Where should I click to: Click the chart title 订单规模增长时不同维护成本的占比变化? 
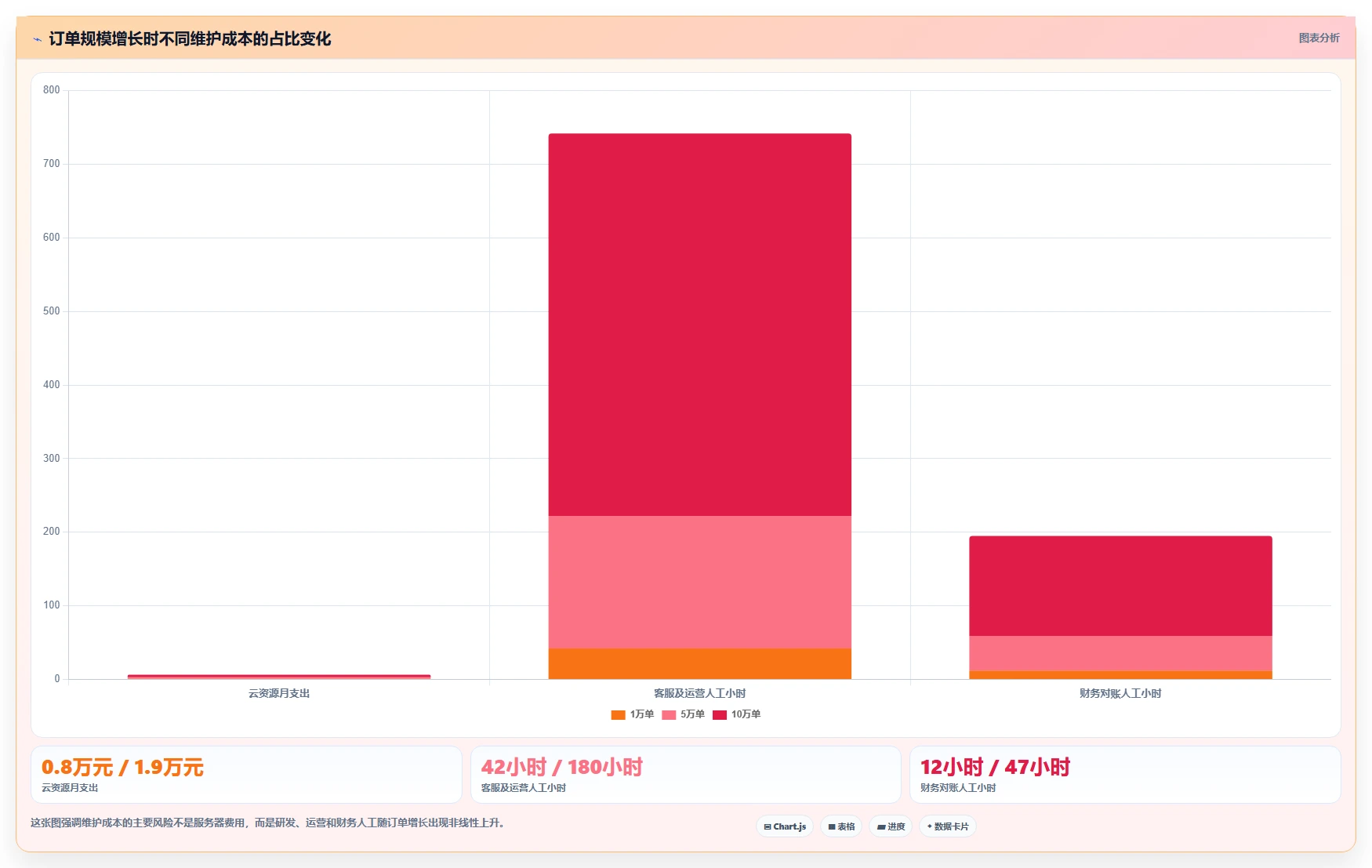click(x=190, y=38)
